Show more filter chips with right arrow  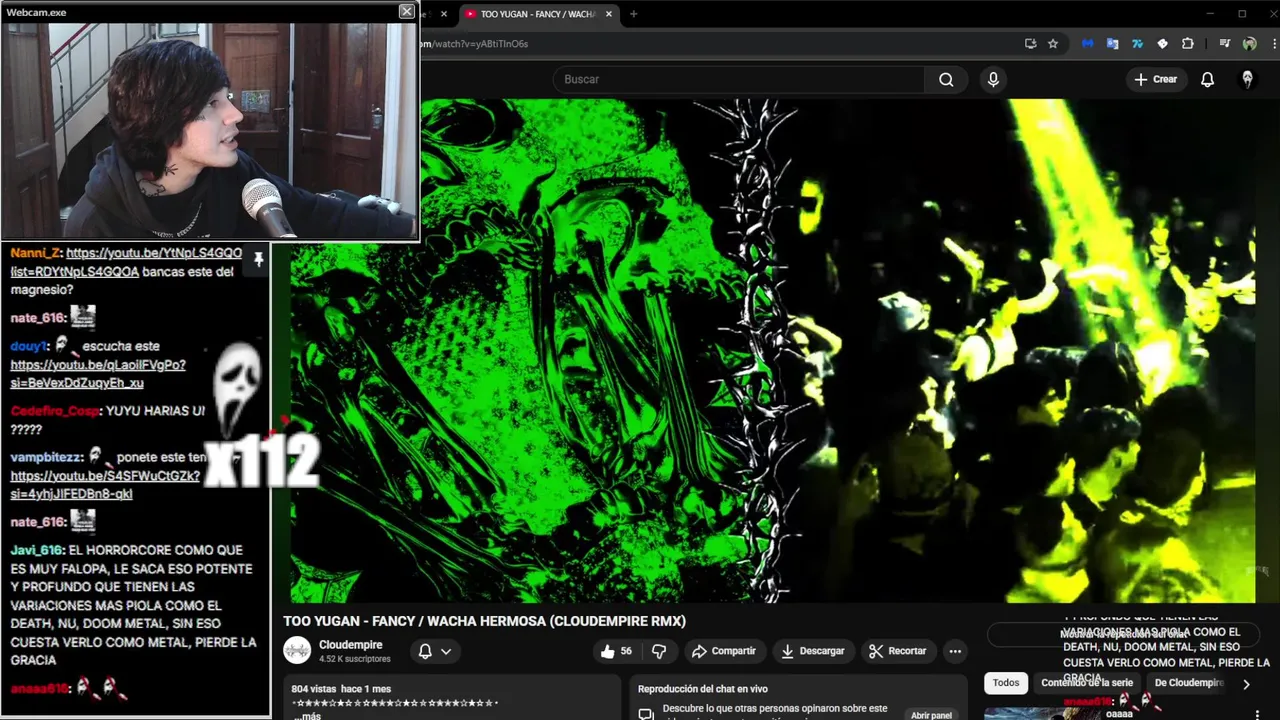[1246, 684]
